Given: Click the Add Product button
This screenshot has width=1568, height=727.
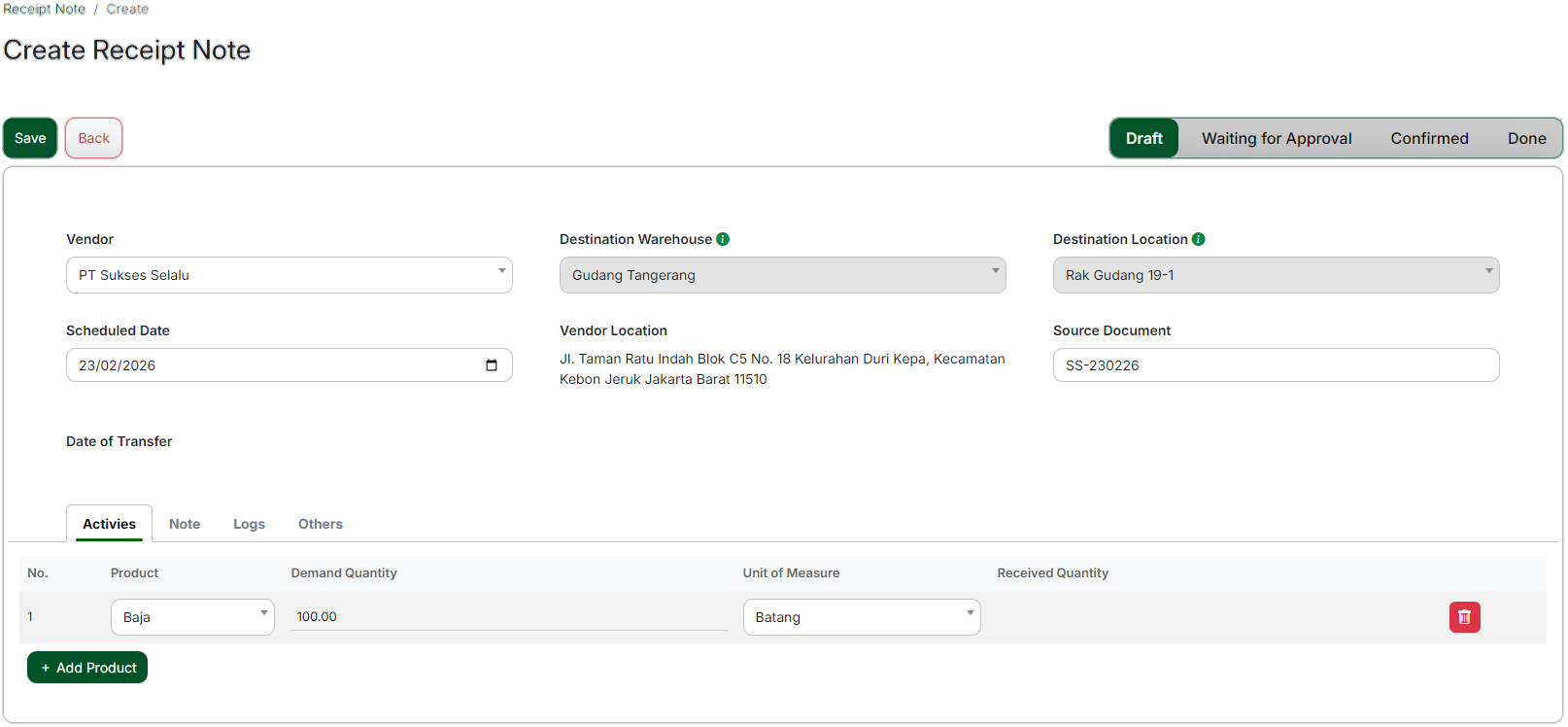Looking at the screenshot, I should [87, 668].
